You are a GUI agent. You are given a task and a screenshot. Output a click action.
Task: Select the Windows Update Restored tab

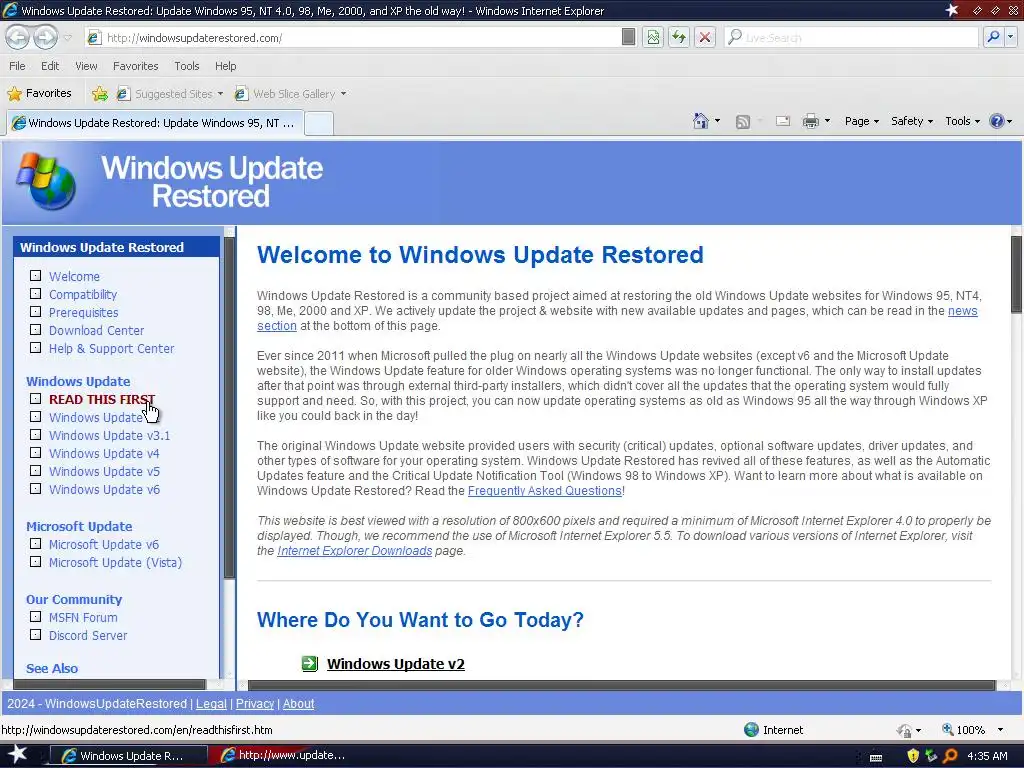point(154,123)
